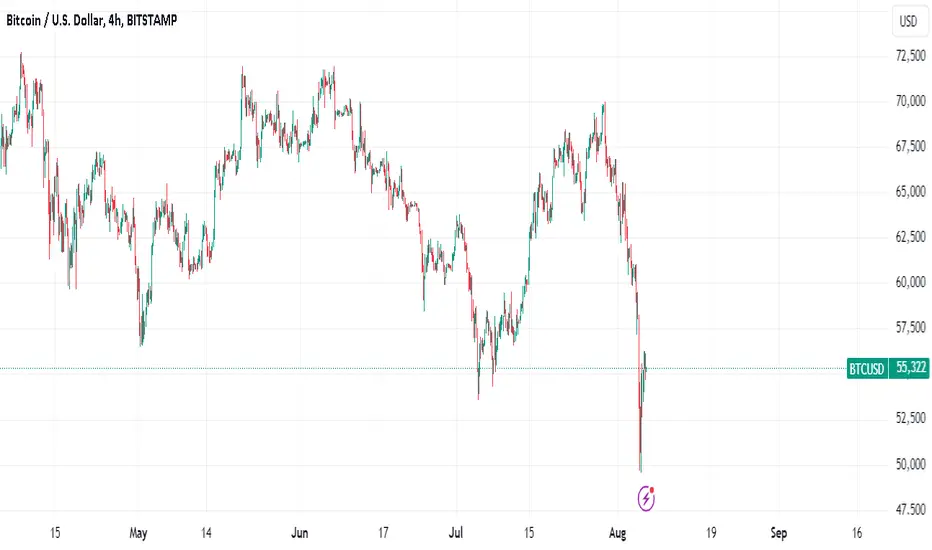This screenshot has height=550, width=932.
Task: Click the 72,500 price axis label
Action: (911, 56)
